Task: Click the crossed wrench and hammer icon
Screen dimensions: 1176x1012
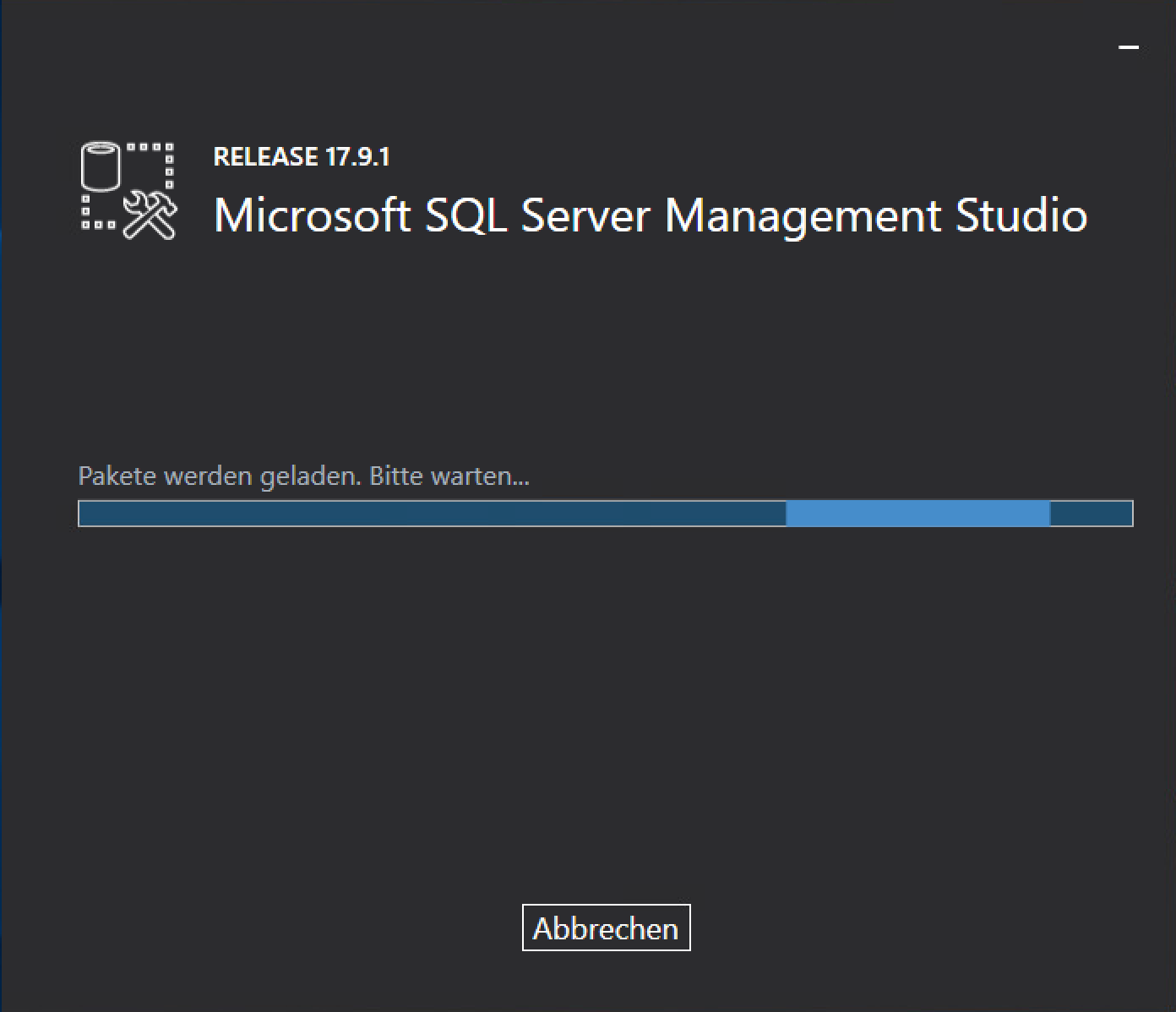Action: (151, 215)
